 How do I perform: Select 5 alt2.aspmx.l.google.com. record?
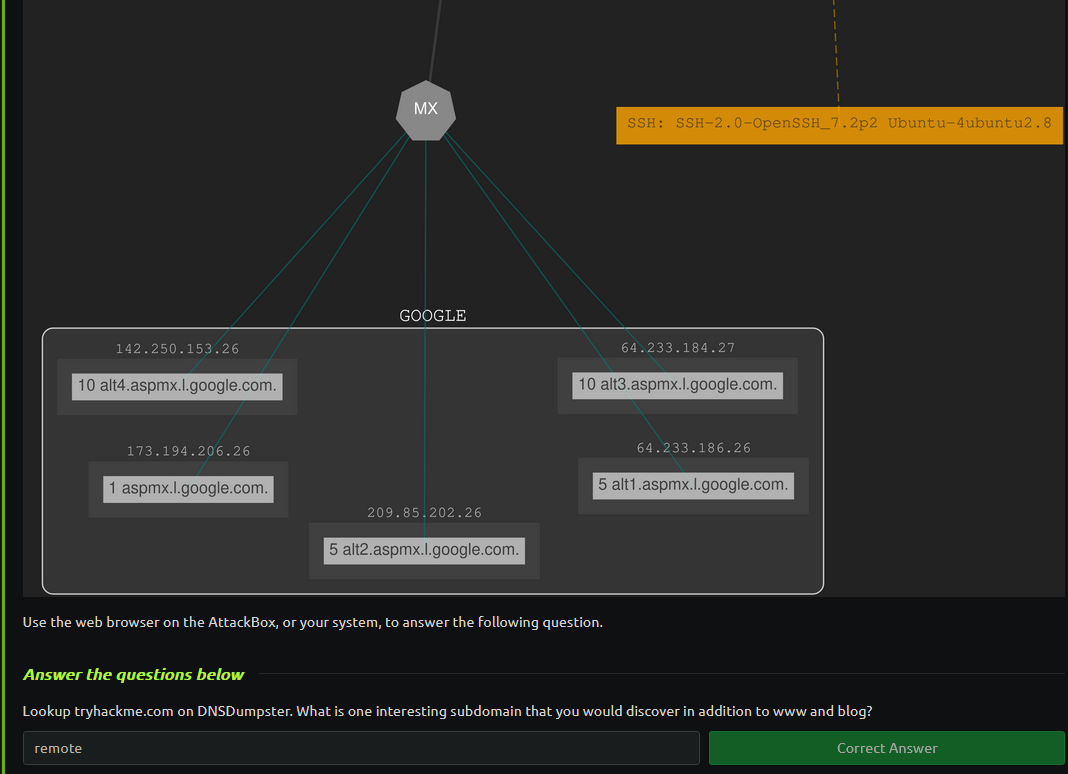[x=424, y=551]
